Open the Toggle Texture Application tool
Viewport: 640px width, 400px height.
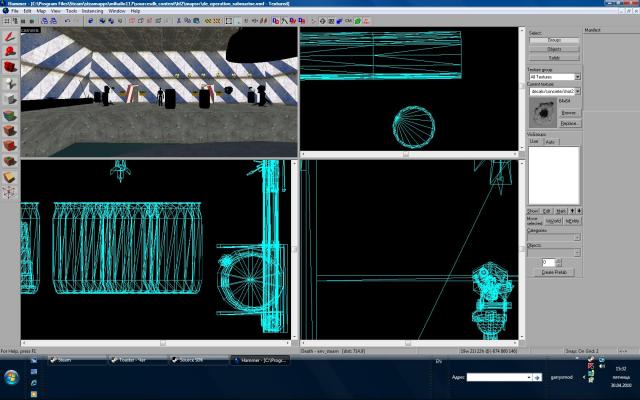coord(10,115)
